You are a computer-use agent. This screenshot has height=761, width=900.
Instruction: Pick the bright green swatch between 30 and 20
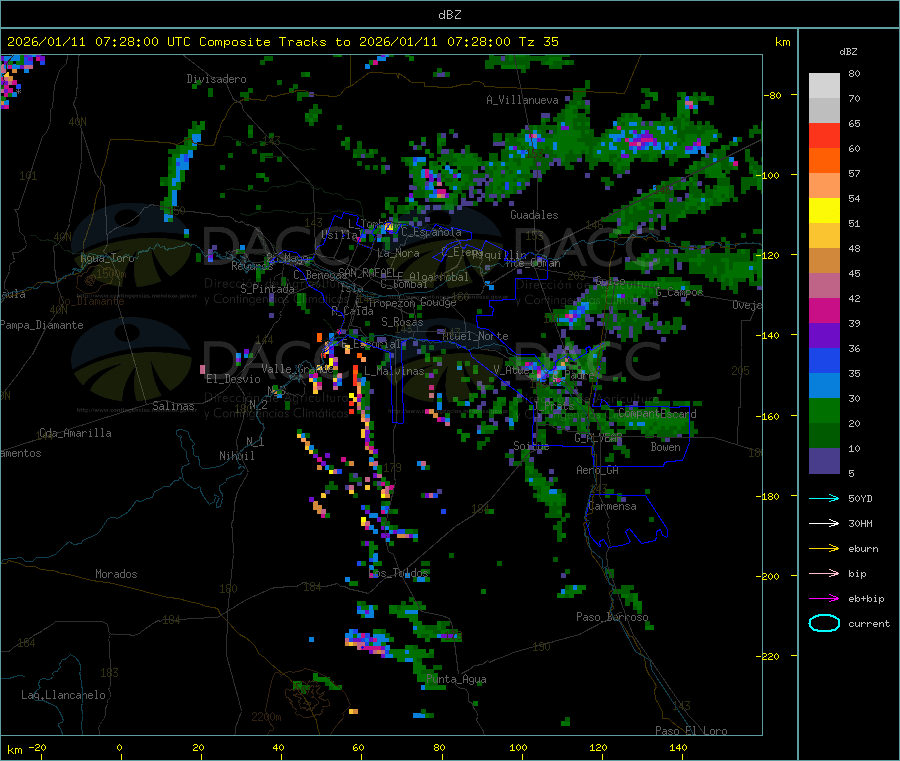(824, 410)
